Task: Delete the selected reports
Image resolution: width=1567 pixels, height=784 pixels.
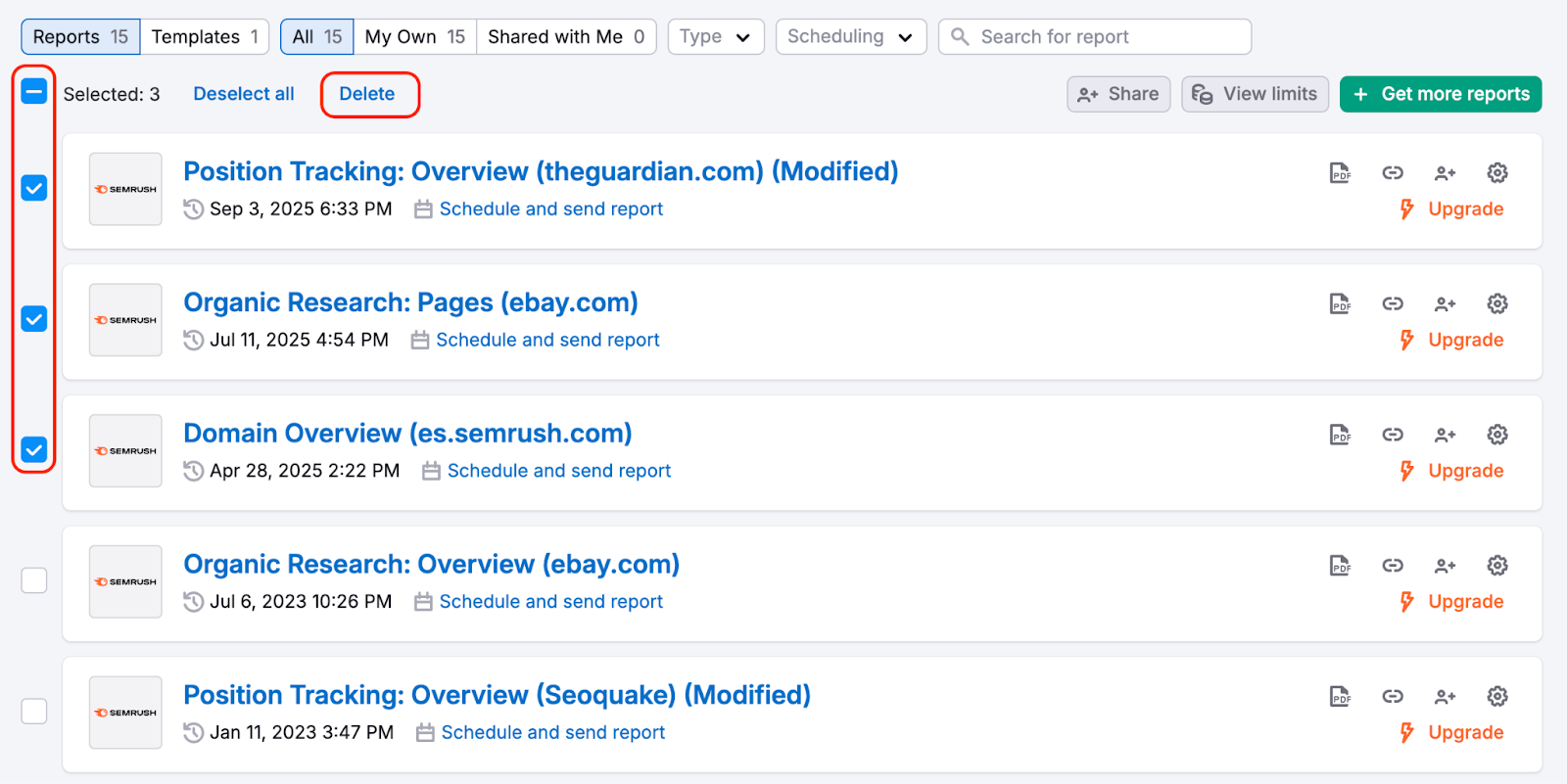Action: coord(367,94)
